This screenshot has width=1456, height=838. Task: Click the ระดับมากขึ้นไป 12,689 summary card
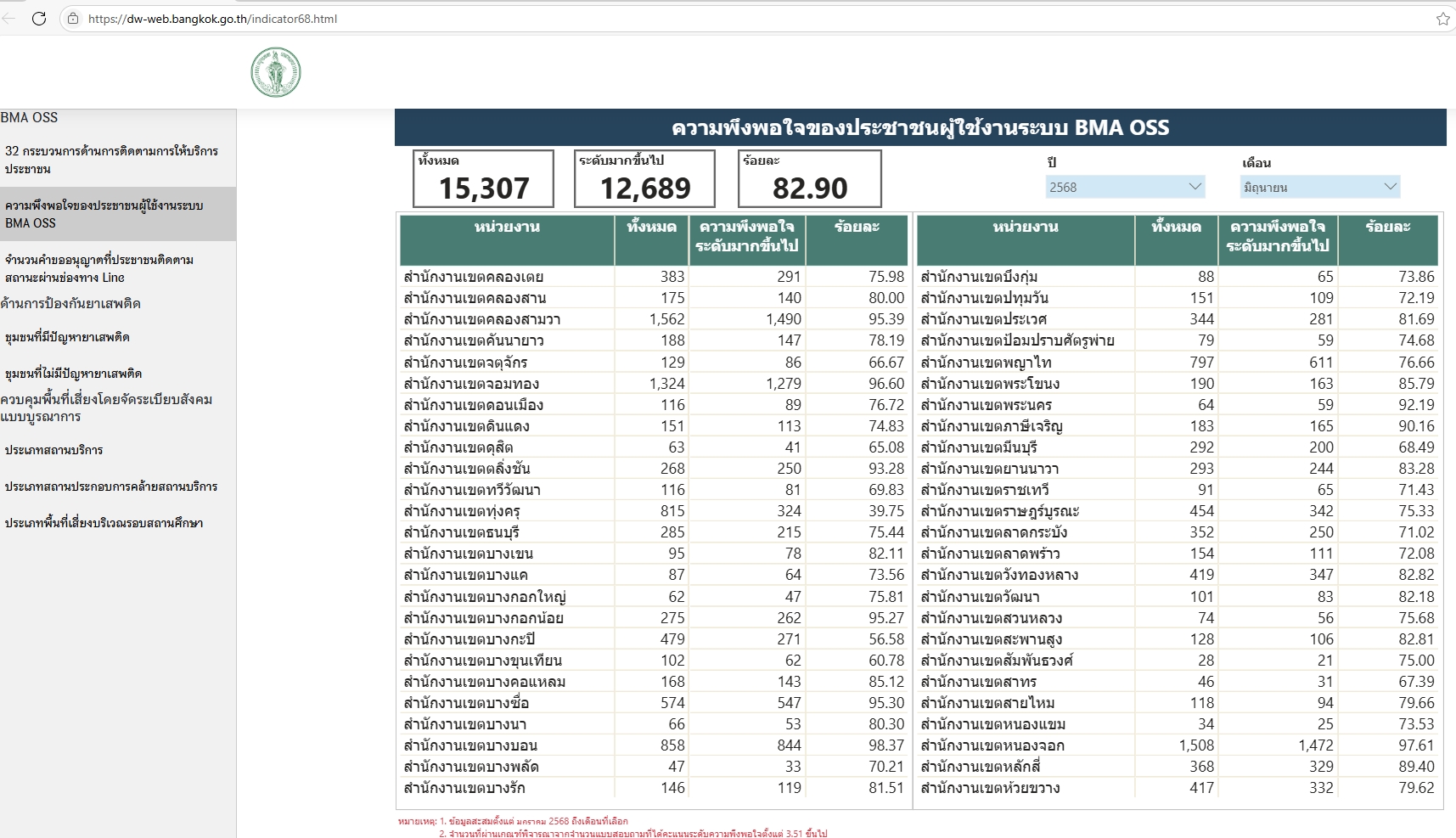click(x=644, y=178)
